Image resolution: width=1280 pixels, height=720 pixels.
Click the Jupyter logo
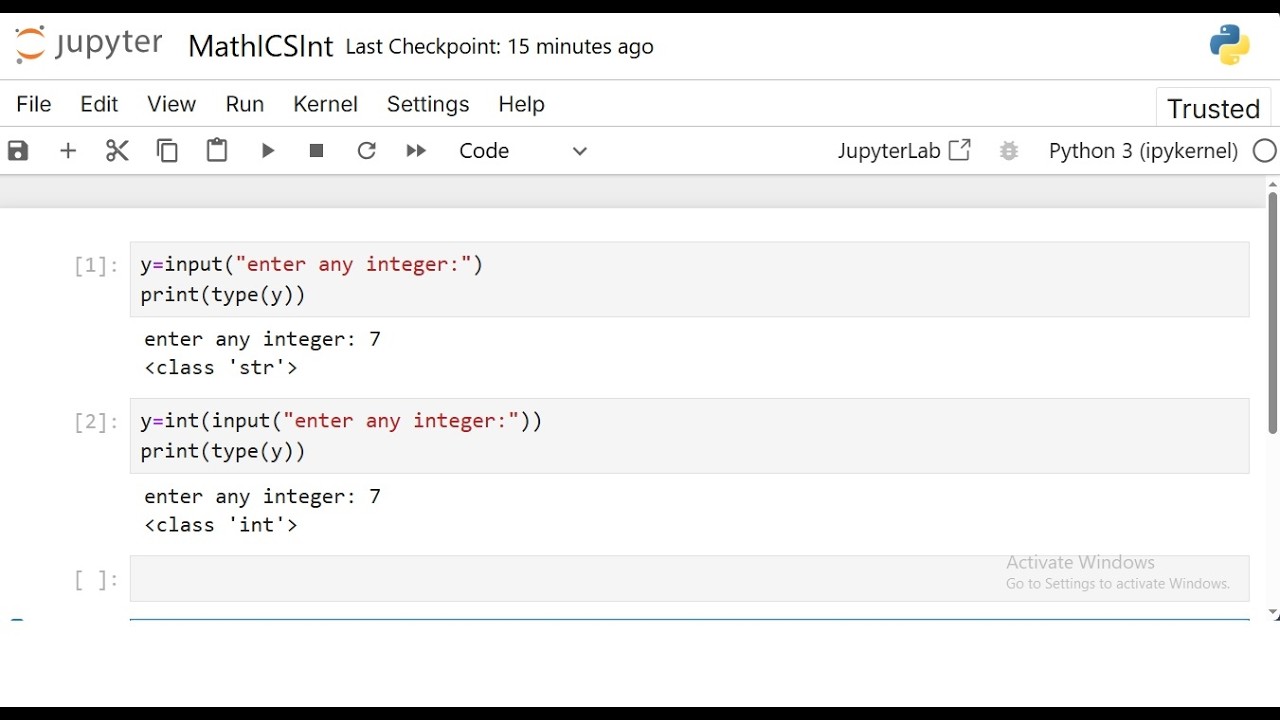[x=88, y=45]
